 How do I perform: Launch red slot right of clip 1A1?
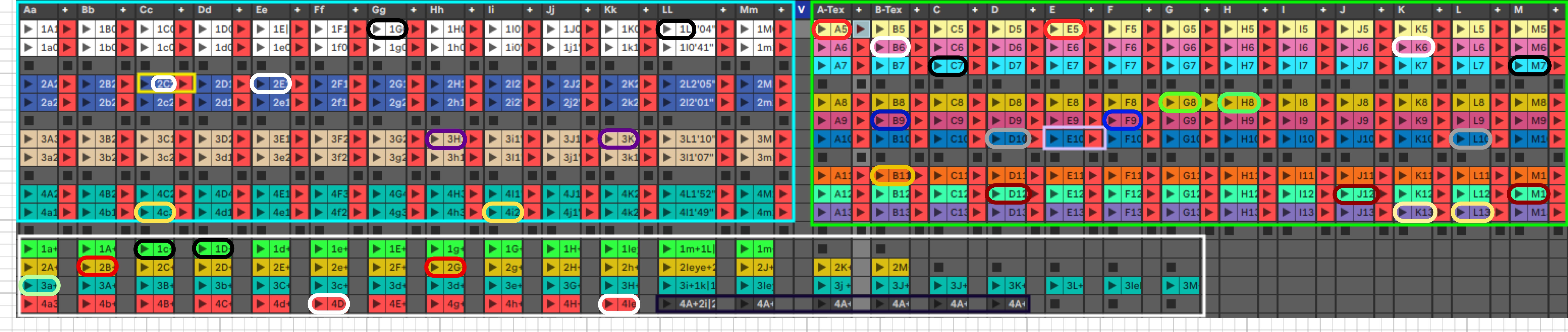(x=67, y=29)
